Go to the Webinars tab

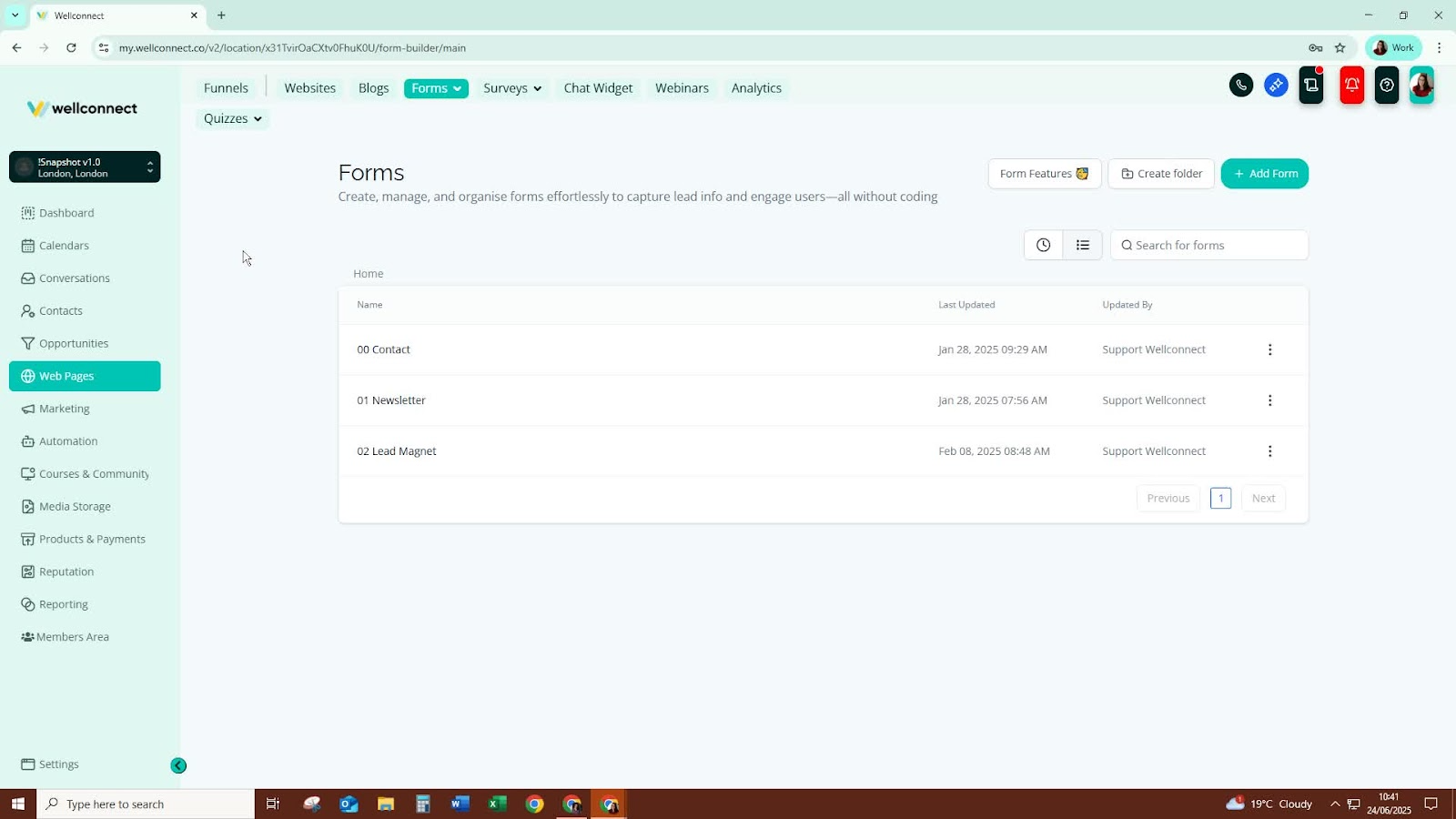(x=682, y=88)
